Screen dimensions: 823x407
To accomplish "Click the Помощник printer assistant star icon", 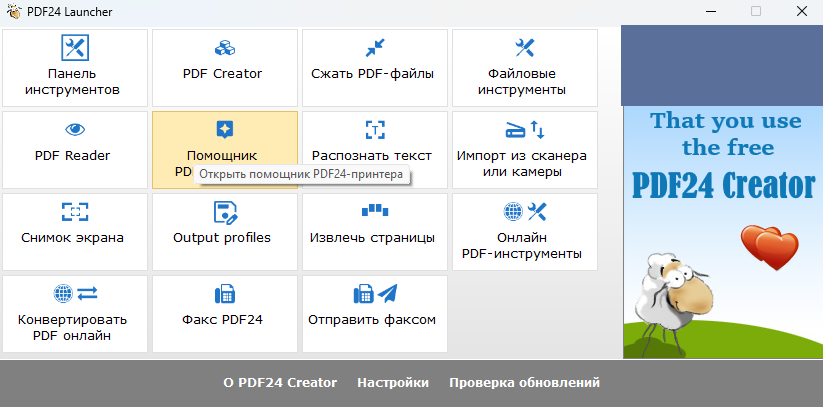I will (x=225, y=129).
